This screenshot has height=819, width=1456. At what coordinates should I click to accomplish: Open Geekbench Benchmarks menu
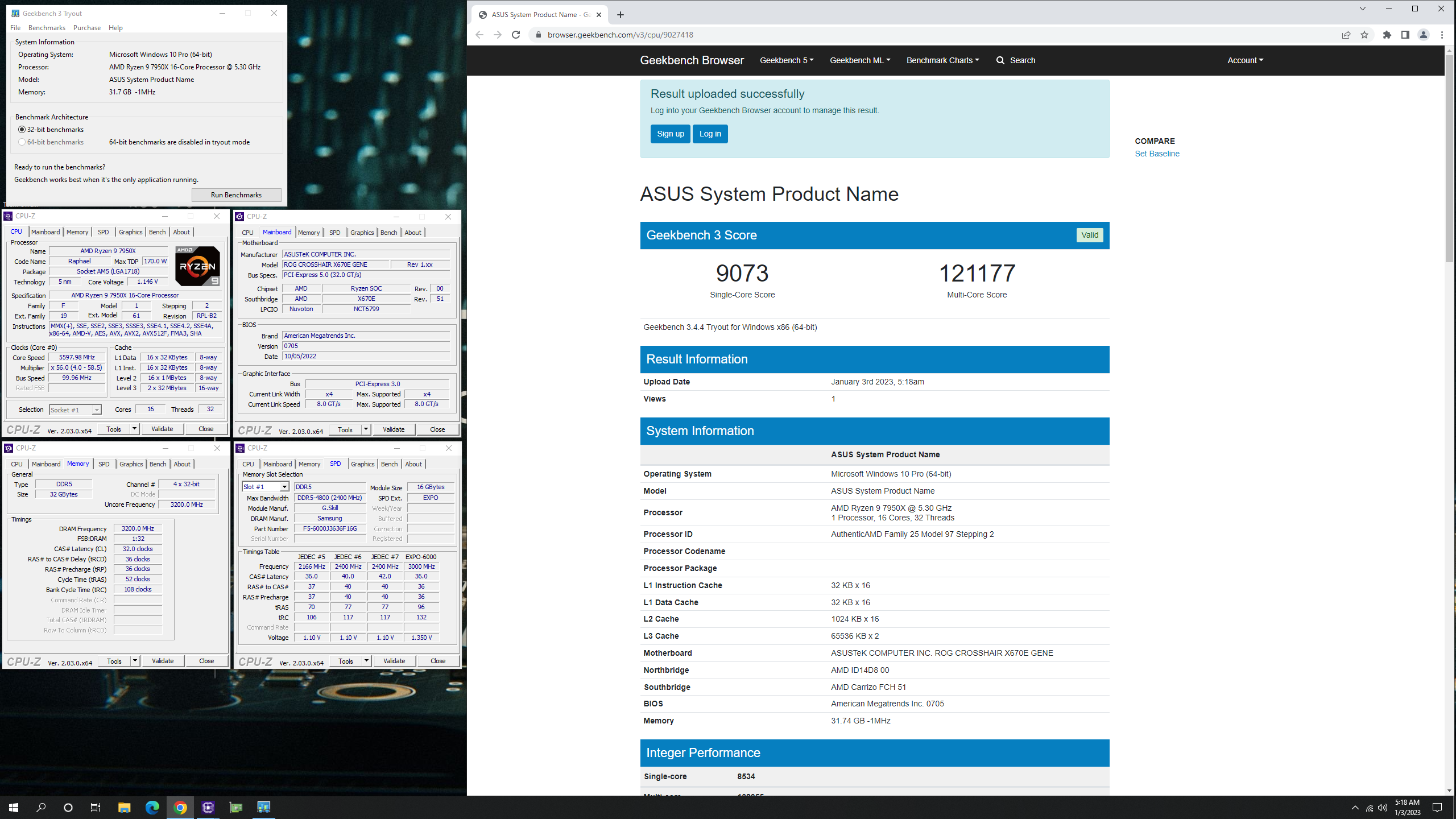47,28
